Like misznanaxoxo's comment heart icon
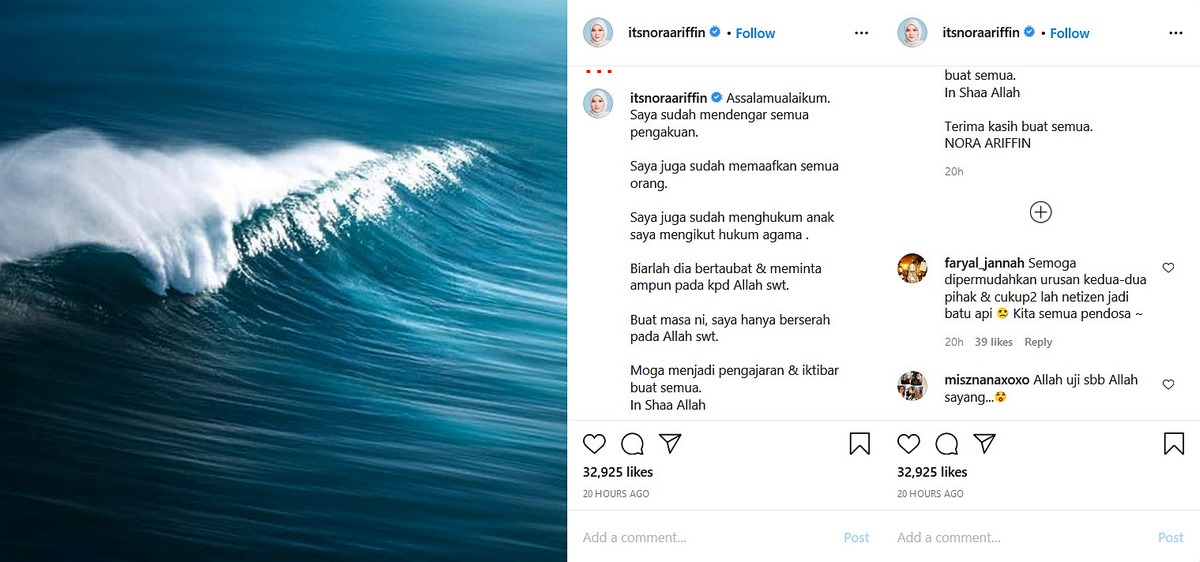 (x=1168, y=384)
